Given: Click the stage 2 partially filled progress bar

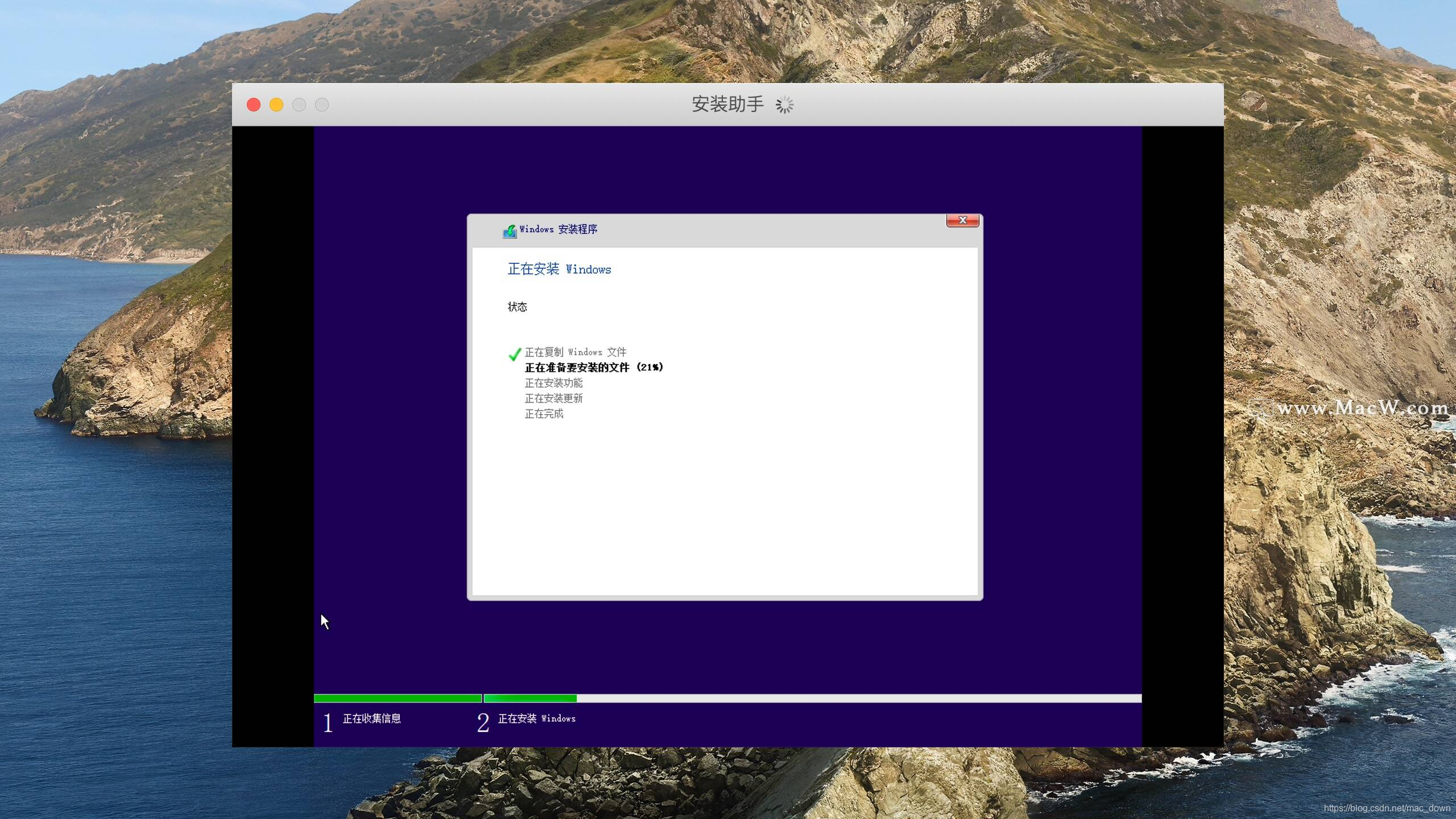Looking at the screenshot, I should [813, 698].
